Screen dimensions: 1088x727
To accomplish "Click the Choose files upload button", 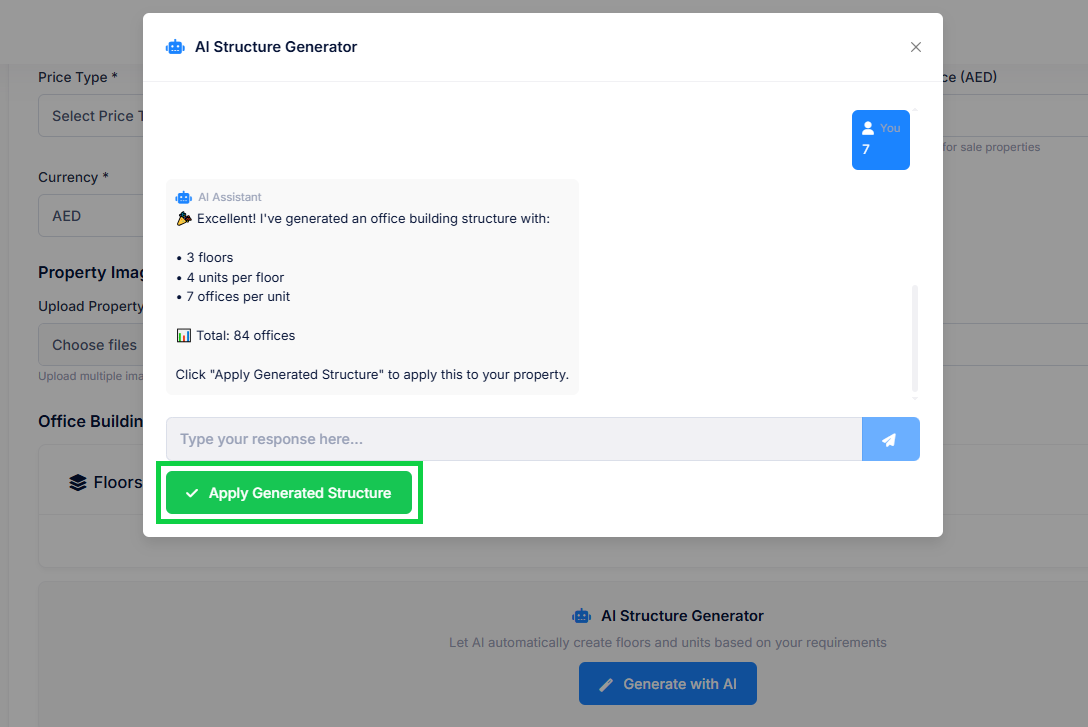I will [92, 345].
